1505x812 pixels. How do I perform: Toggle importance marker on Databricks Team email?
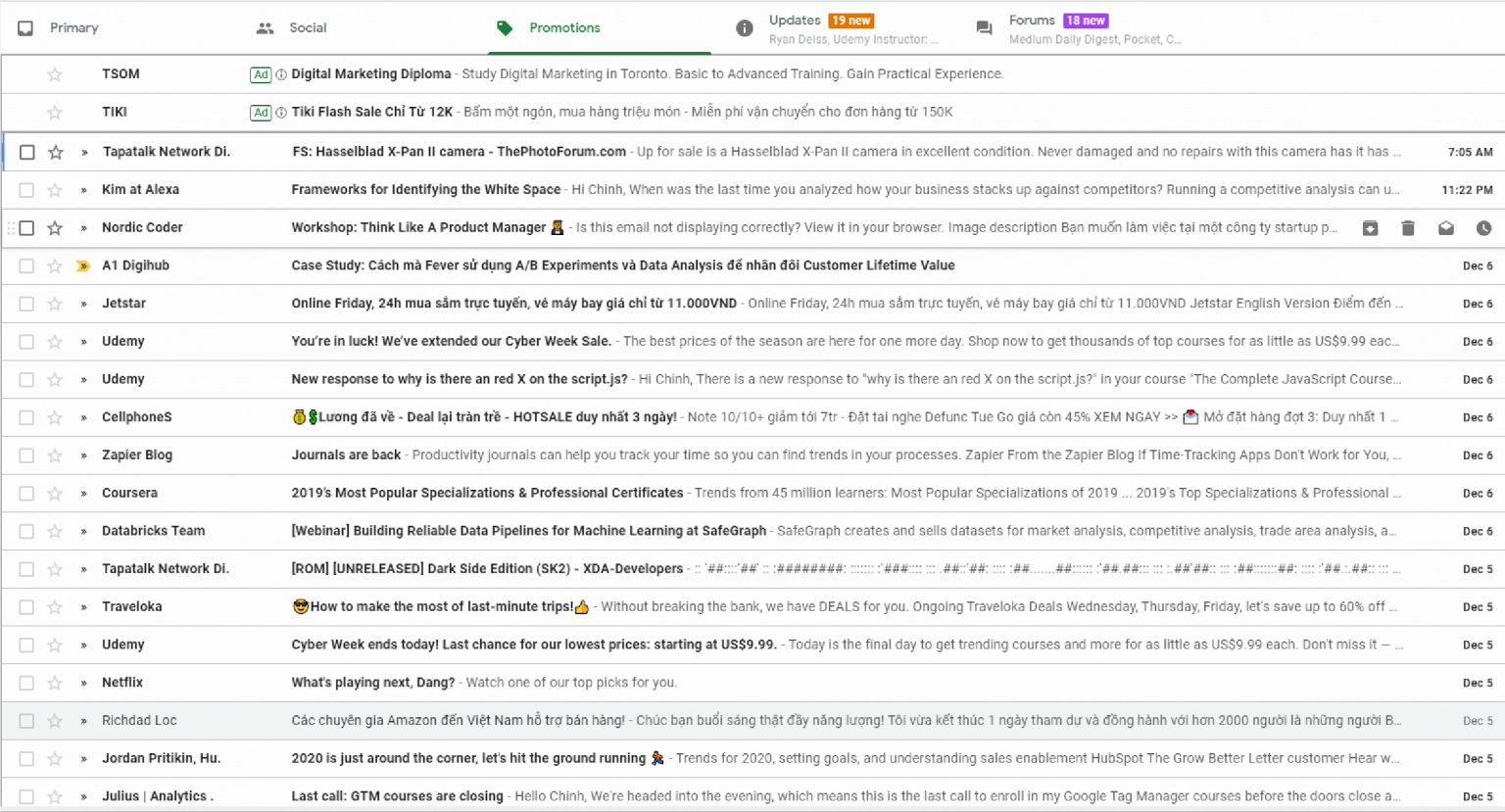(x=83, y=531)
